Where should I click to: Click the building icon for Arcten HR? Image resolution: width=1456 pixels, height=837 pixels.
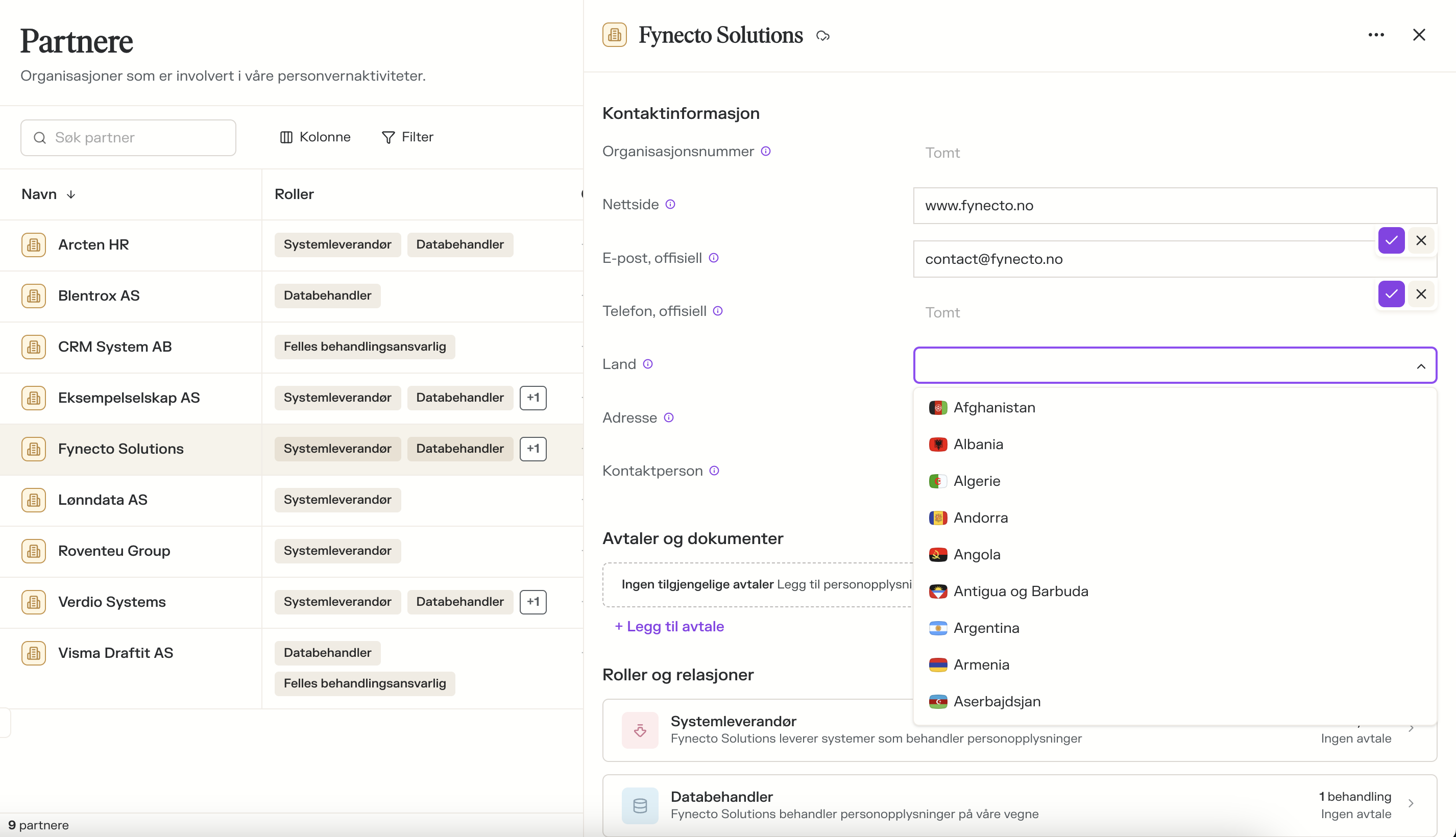34,245
